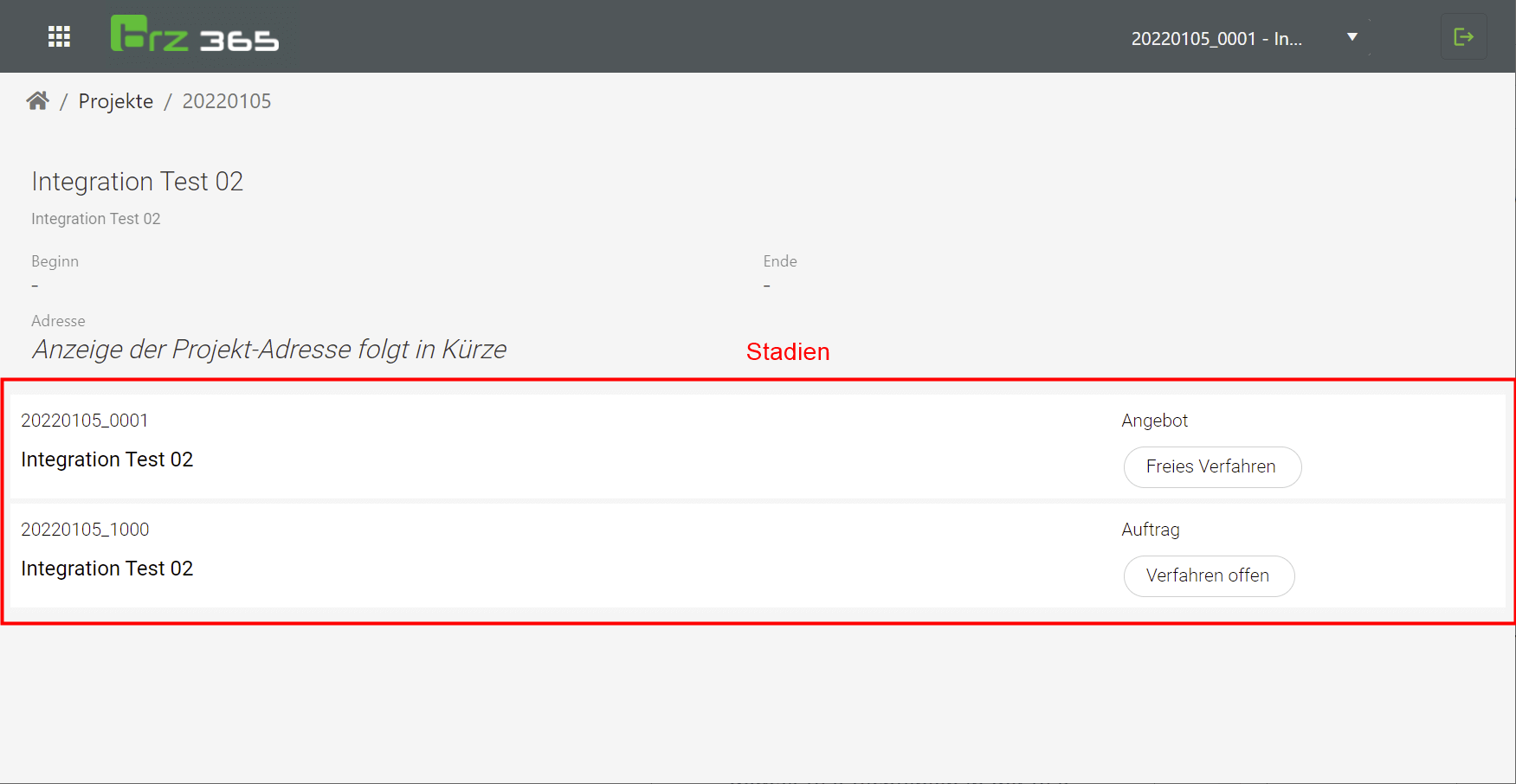
Task: Open stage 20220105_1000 row
Action: (x=85, y=530)
